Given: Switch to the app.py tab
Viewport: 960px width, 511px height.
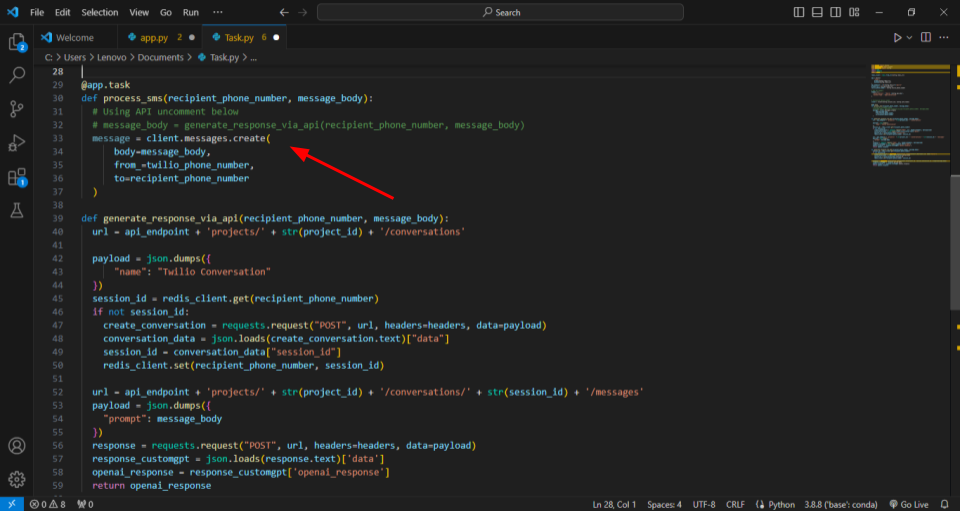Looking at the screenshot, I should coord(154,37).
